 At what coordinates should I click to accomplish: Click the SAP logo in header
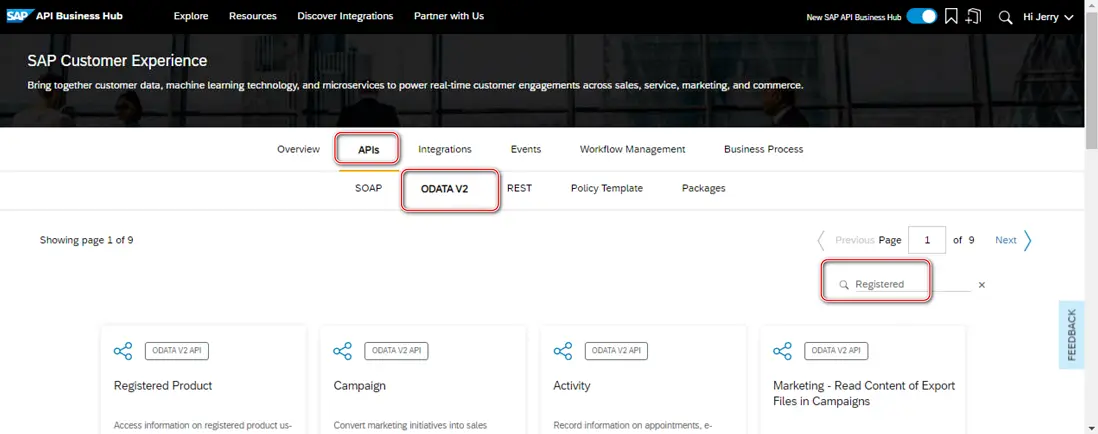[x=19, y=16]
